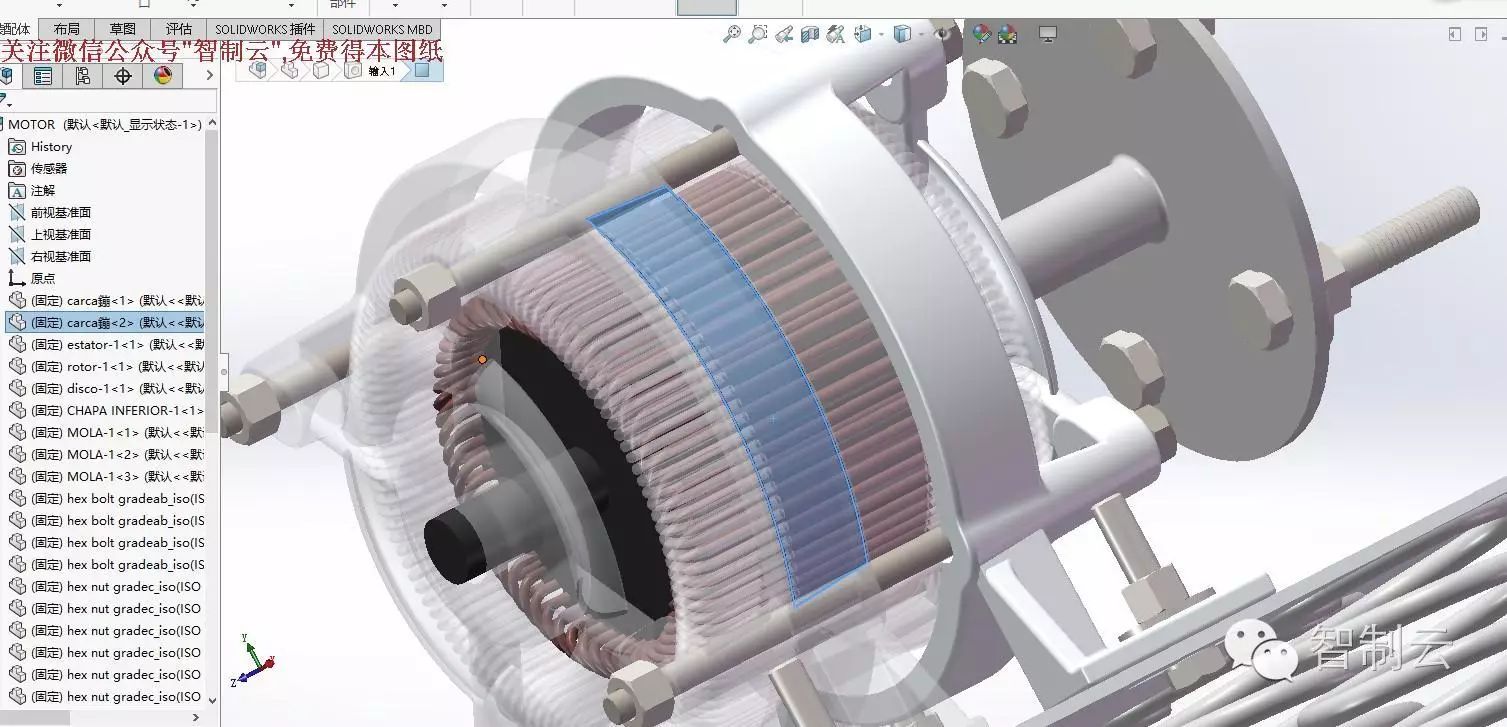1507x727 pixels.
Task: Click the second breadcrumb part icon
Action: [x=290, y=70]
